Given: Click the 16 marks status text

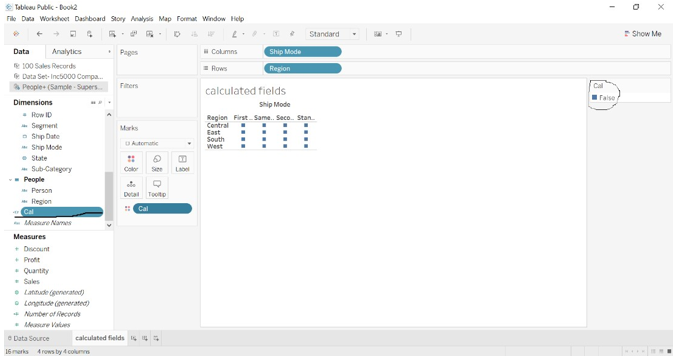Looking at the screenshot, I should pyautogui.click(x=17, y=352).
